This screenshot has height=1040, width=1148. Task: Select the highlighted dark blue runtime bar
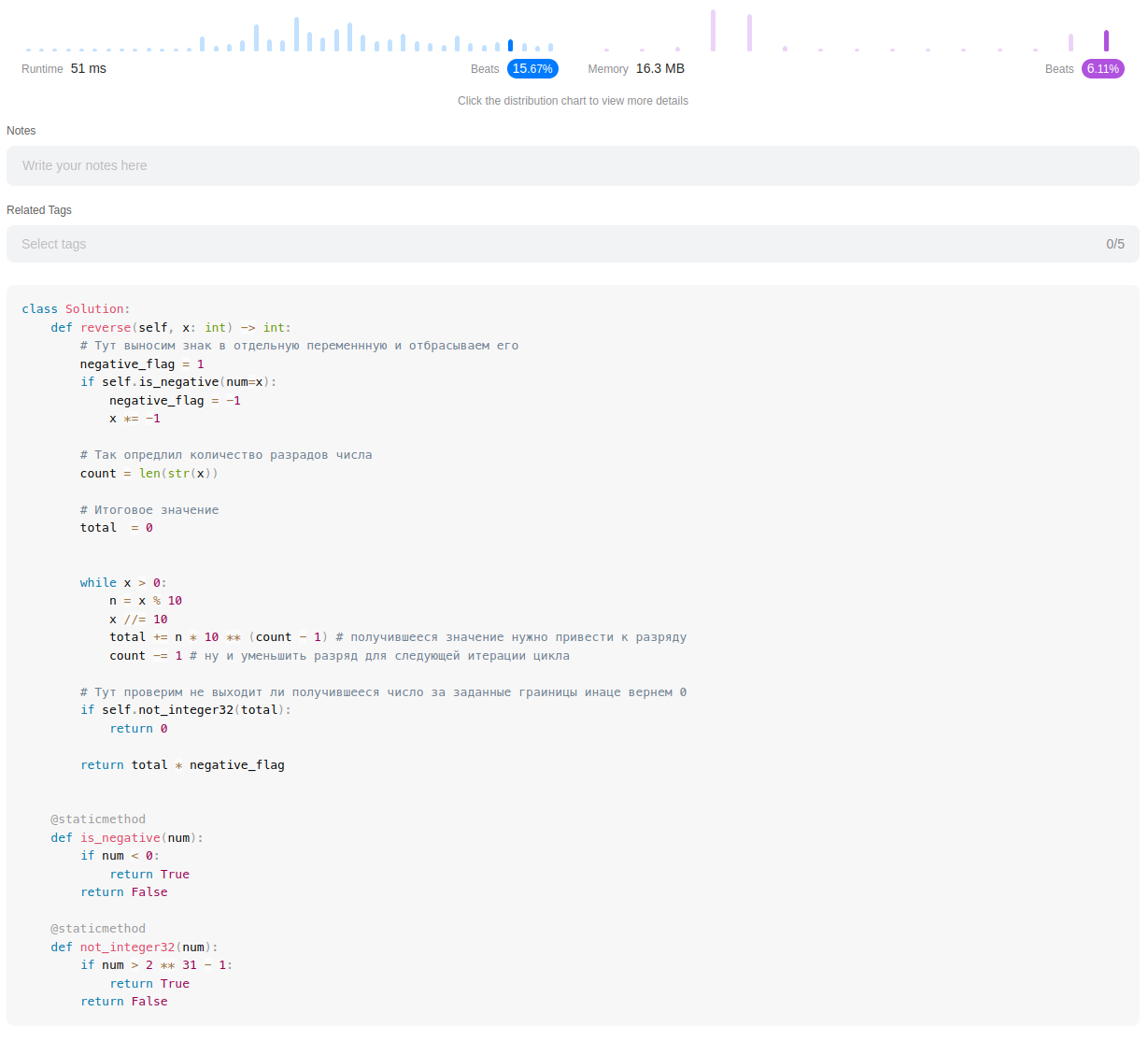pyautogui.click(x=510, y=45)
